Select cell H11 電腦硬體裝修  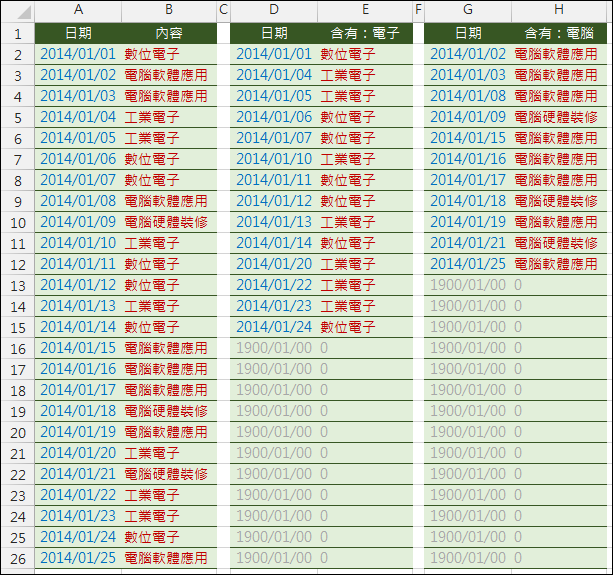click(x=559, y=243)
